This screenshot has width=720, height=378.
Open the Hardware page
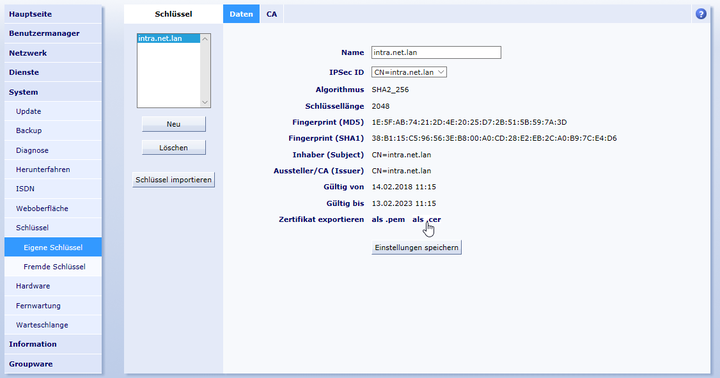tap(53, 286)
